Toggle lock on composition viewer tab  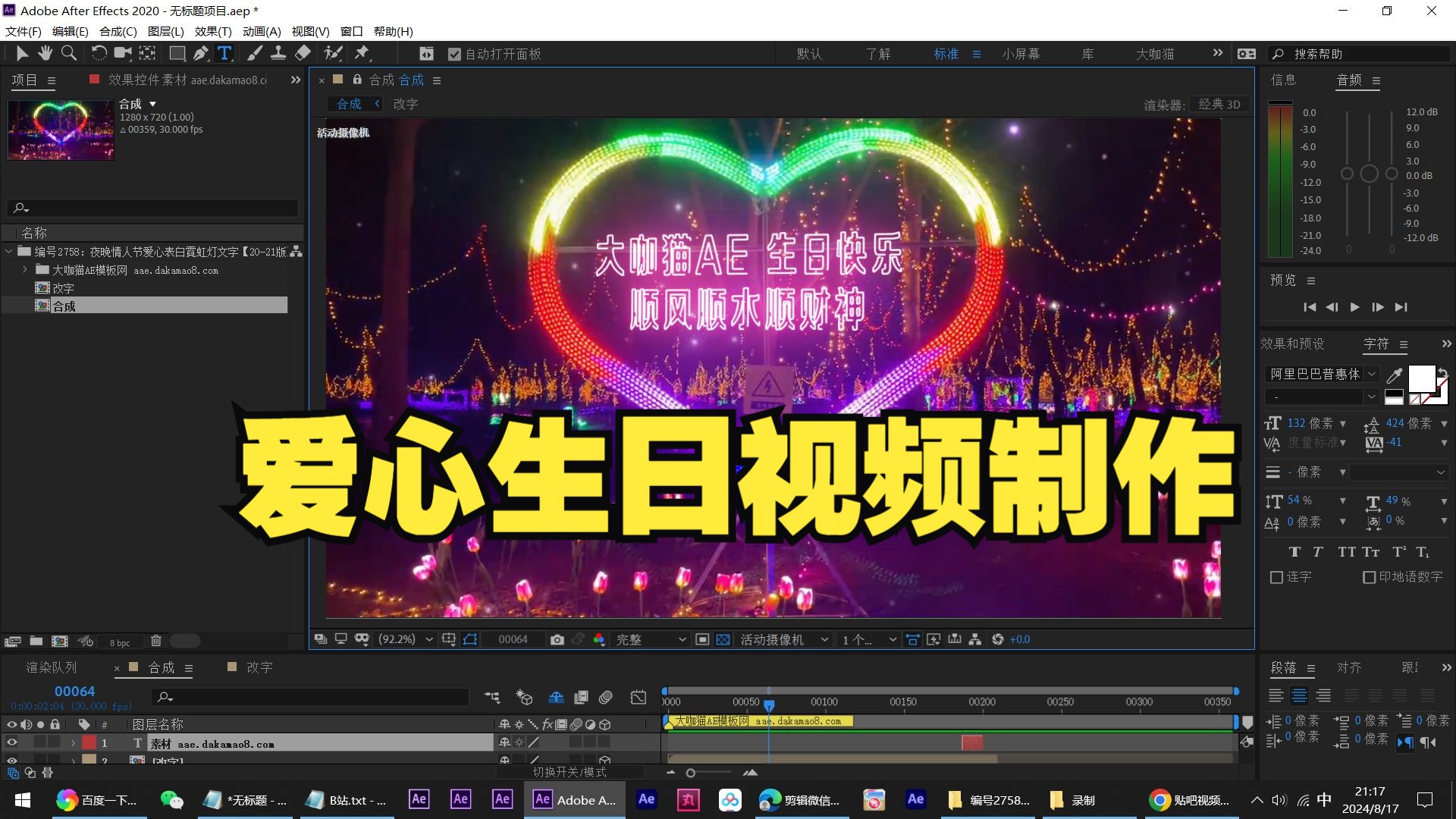pos(357,80)
